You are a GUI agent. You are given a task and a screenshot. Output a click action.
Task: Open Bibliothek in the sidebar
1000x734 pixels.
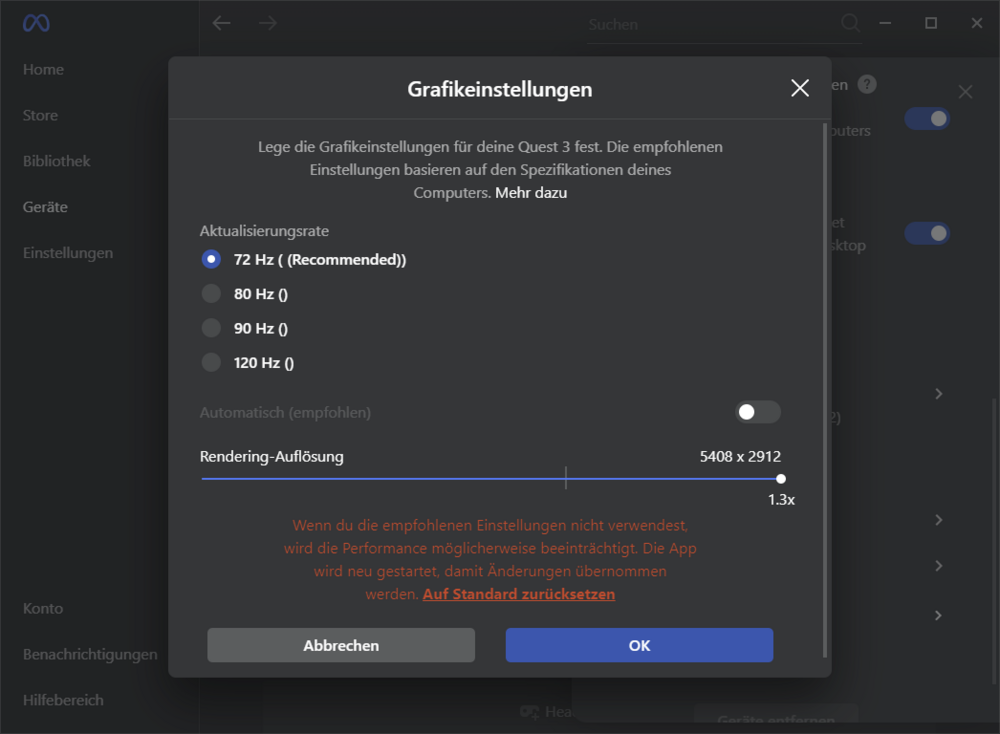tap(57, 161)
